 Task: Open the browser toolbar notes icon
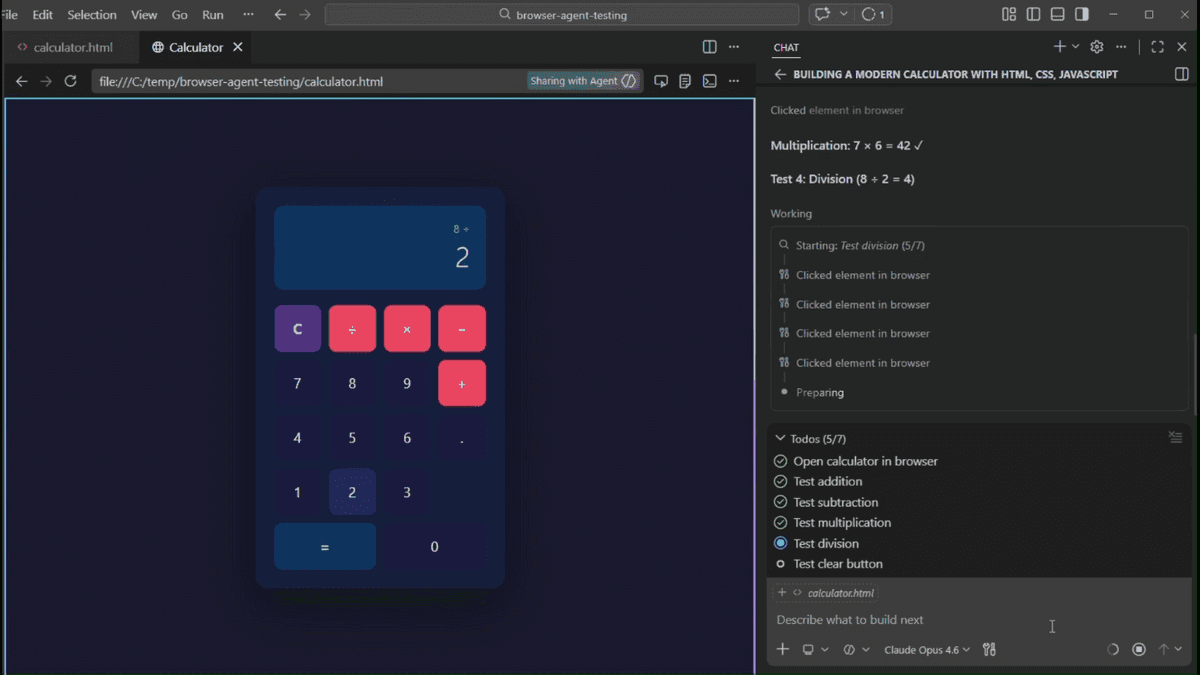click(685, 81)
